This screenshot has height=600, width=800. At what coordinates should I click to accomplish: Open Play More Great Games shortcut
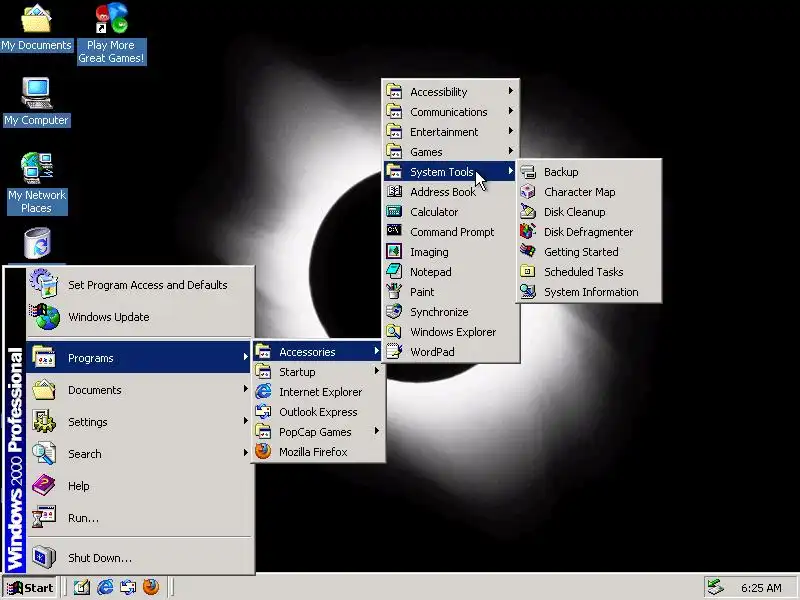pyautogui.click(x=111, y=34)
